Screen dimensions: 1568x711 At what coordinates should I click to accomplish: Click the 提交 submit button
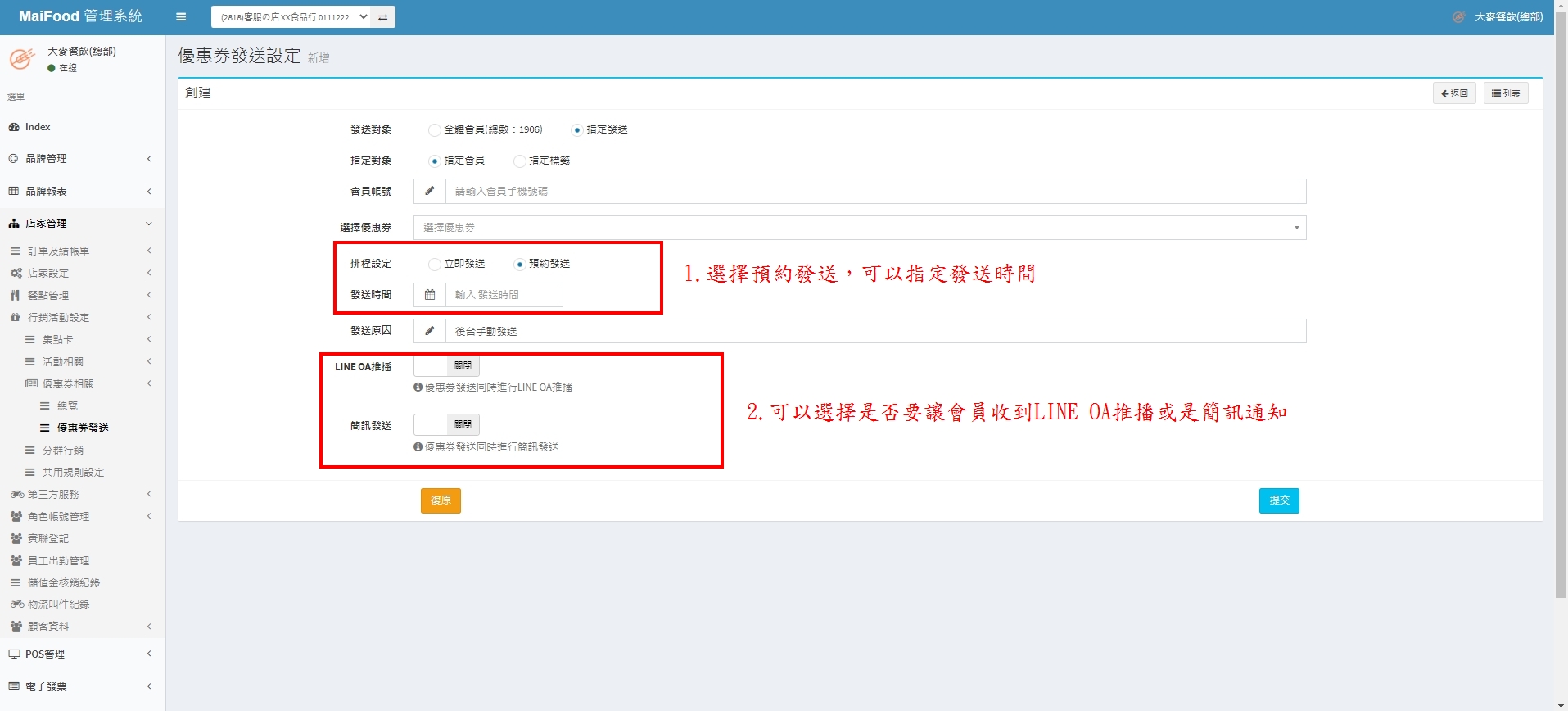[1278, 500]
